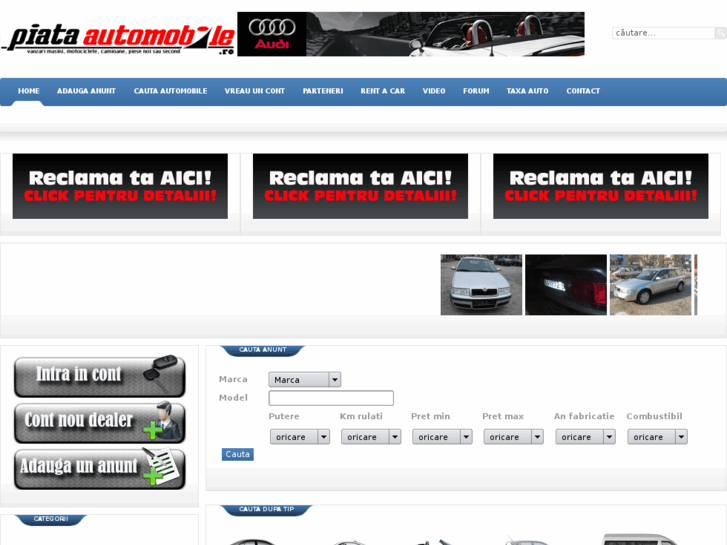Open the An fabricatie dropdown

tap(586, 437)
